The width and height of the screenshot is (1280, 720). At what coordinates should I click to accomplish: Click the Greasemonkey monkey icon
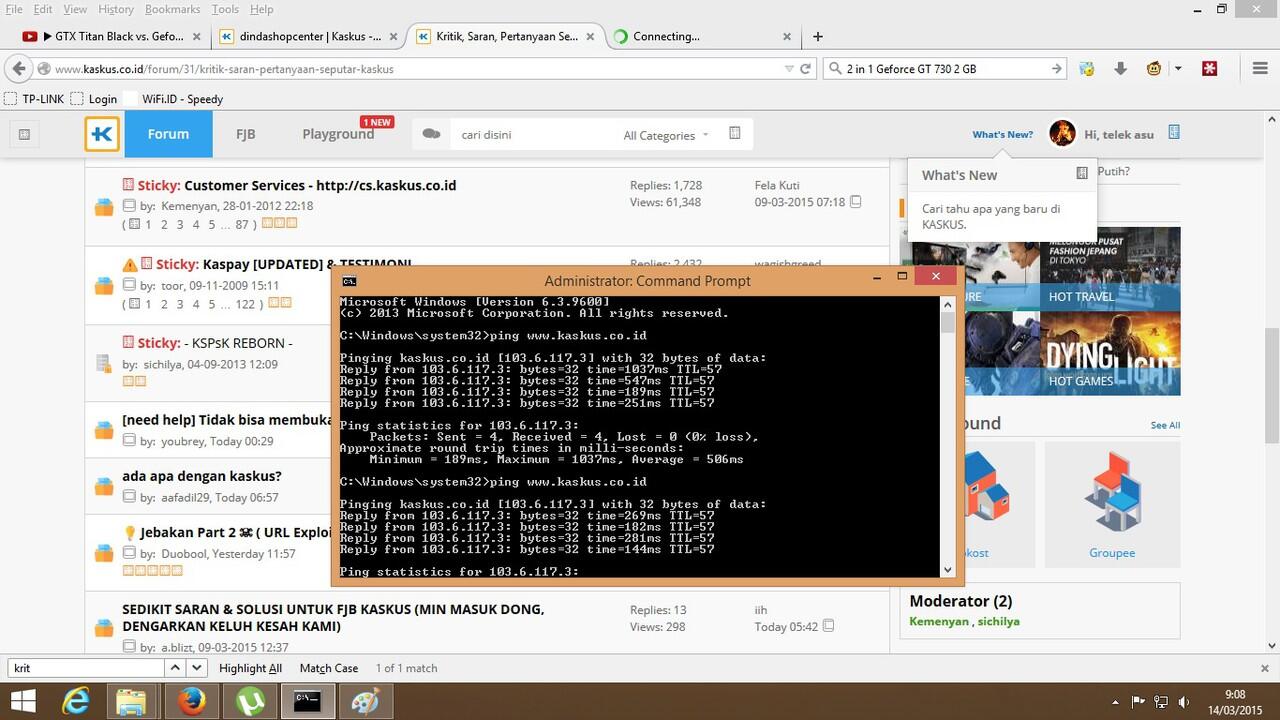pos(1153,68)
